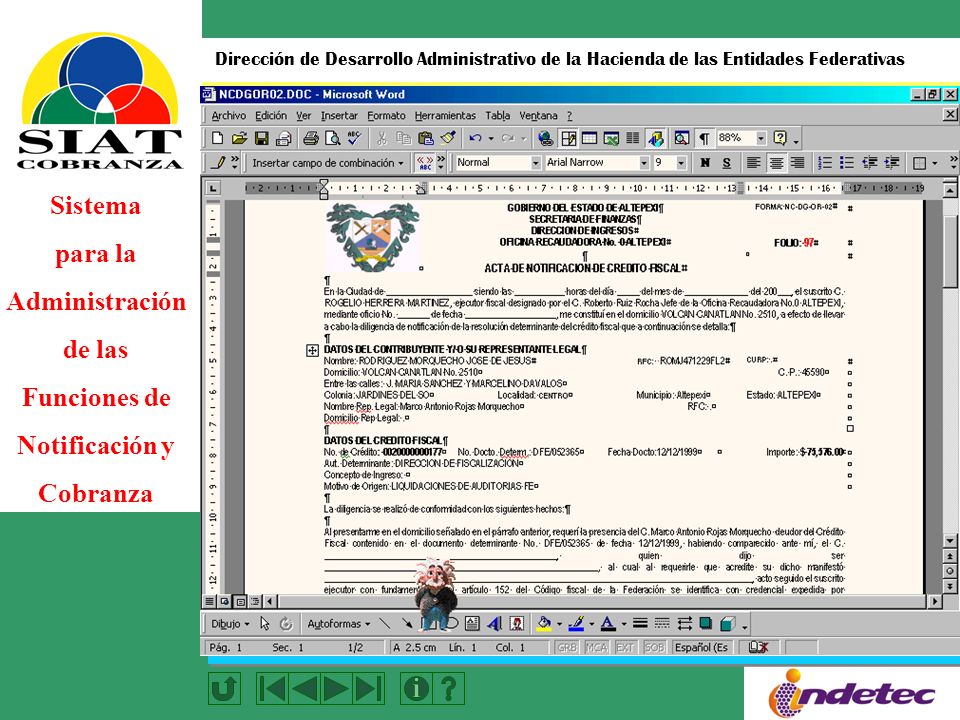Go to the next slide
Image resolution: width=960 pixels, height=720 pixels.
[336, 689]
